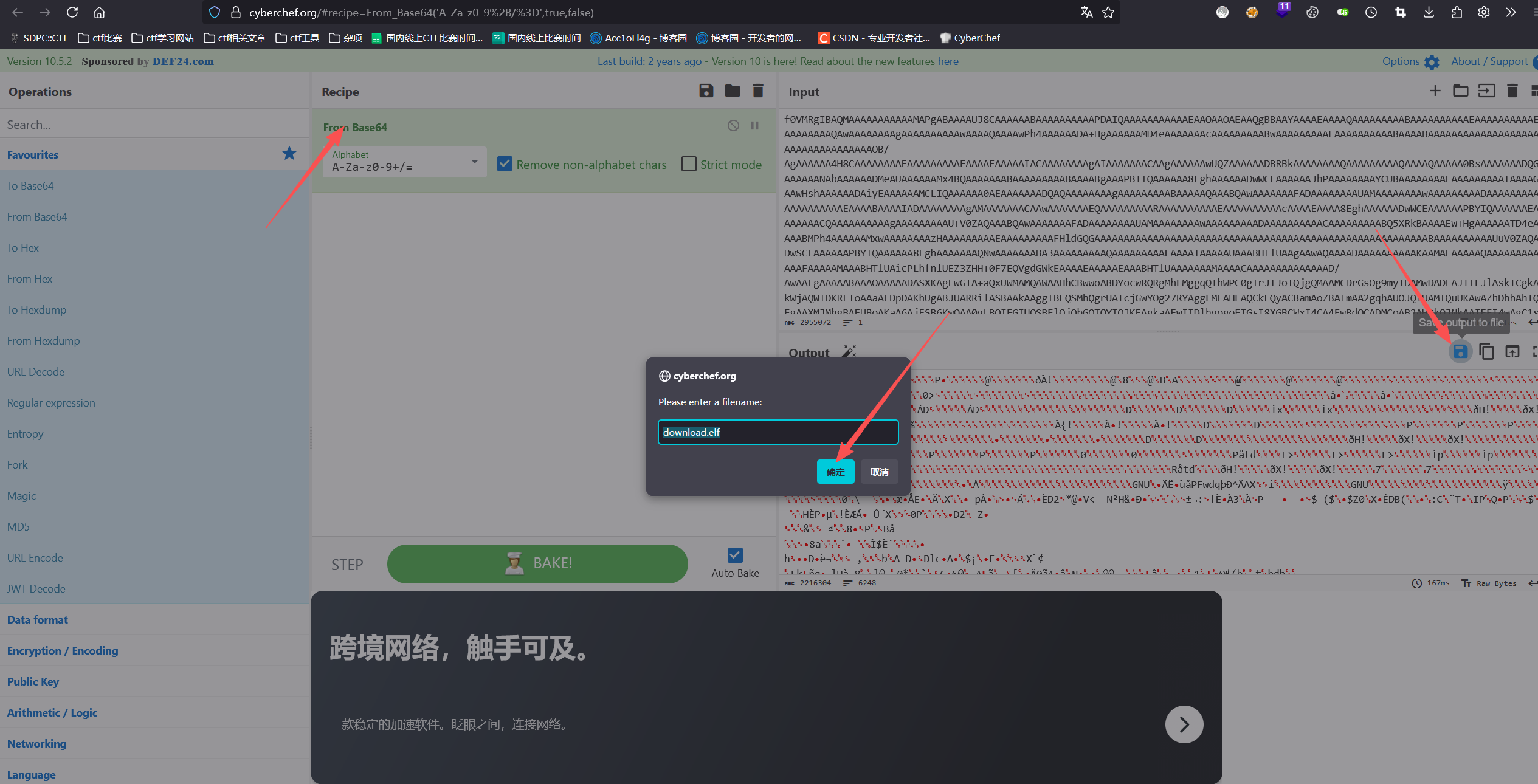
Task: Enable Strict mode
Action: pyautogui.click(x=688, y=163)
